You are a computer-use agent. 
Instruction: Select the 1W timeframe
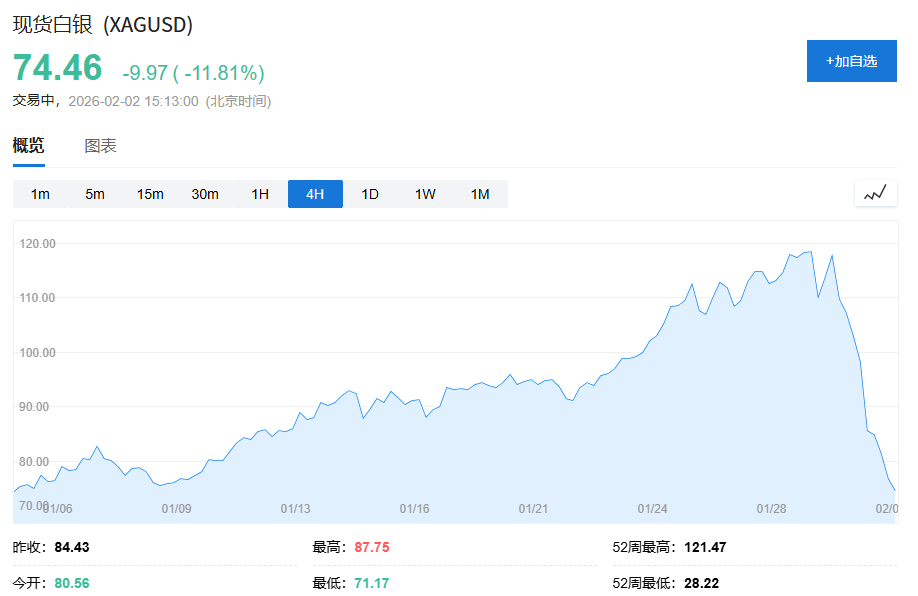(x=425, y=194)
